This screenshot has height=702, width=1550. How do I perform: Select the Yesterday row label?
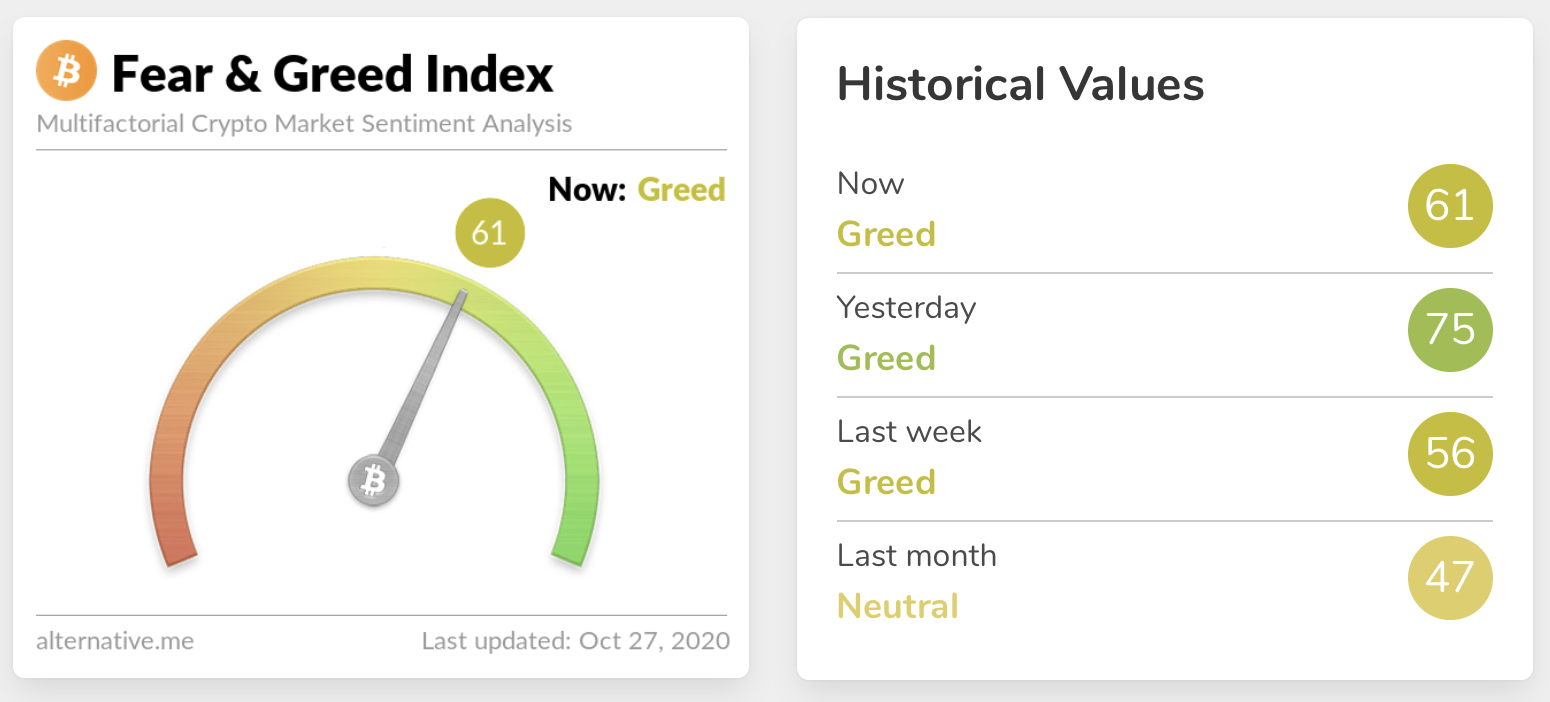pos(906,308)
